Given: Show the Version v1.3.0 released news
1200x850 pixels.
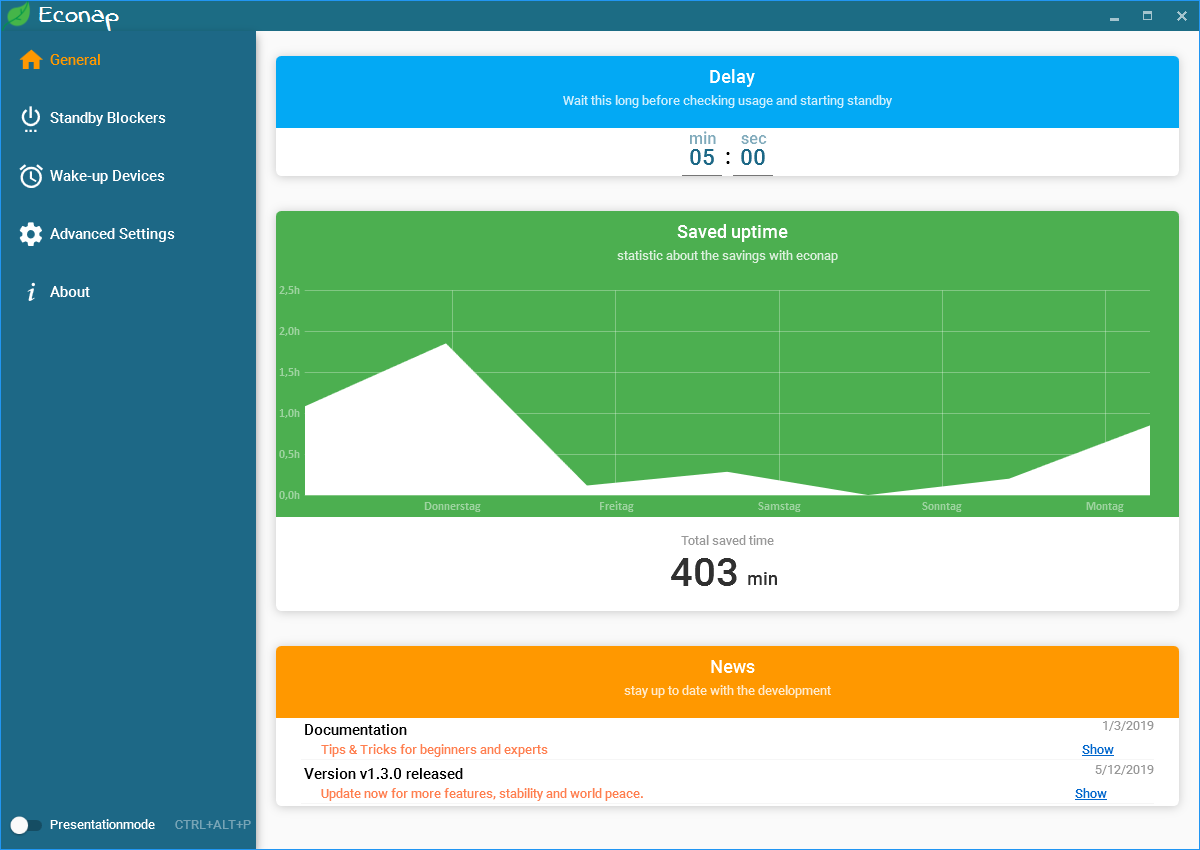Looking at the screenshot, I should pos(1090,794).
